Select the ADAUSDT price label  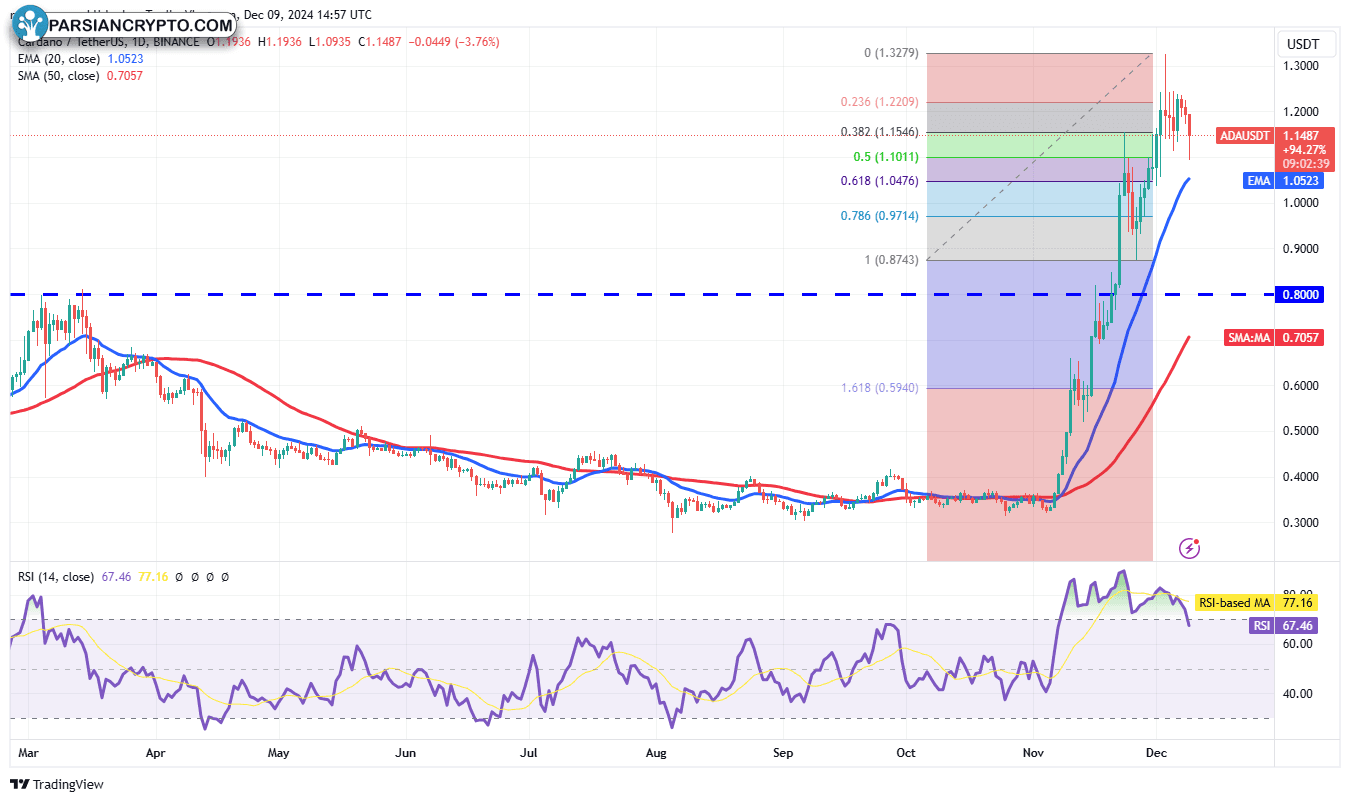click(1244, 135)
